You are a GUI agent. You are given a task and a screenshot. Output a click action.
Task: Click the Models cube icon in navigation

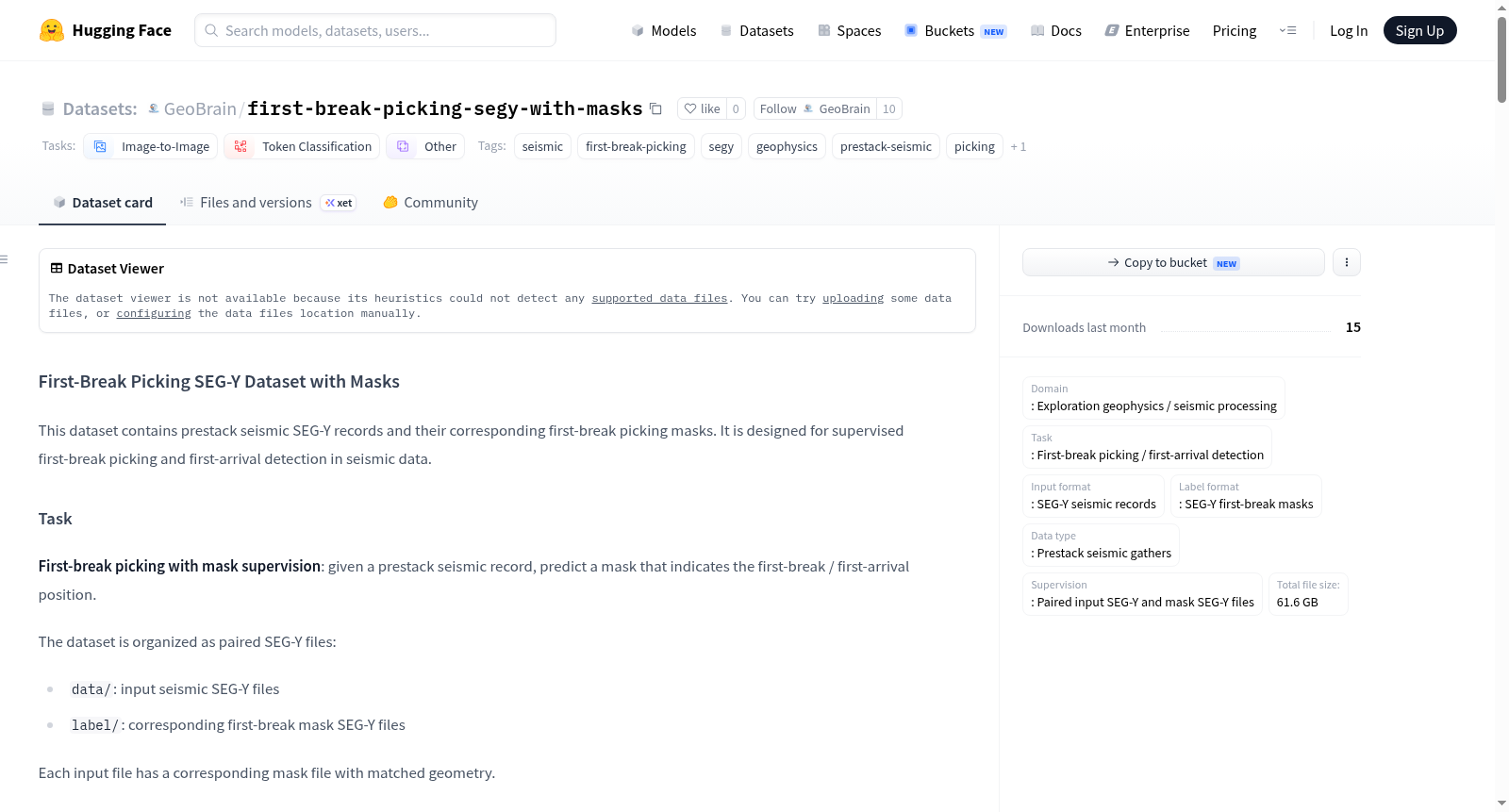tap(638, 30)
